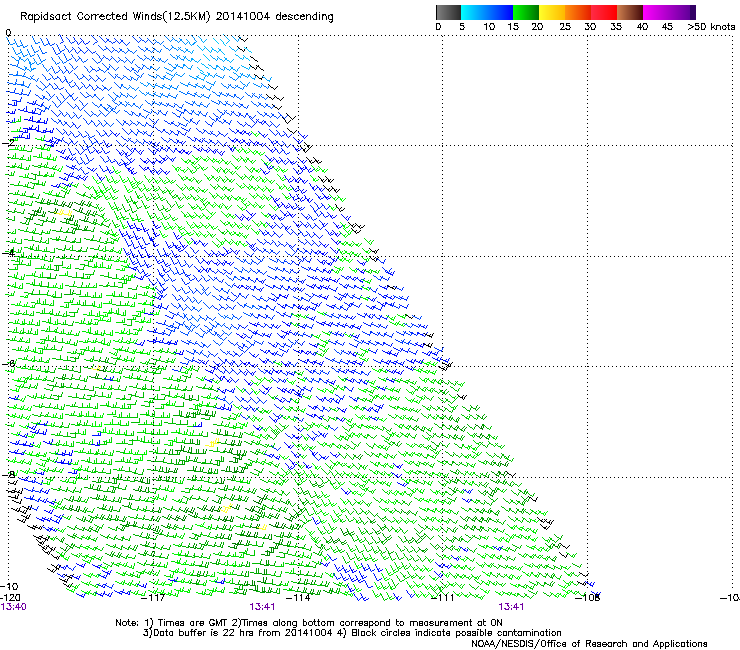Click the '13:41' time label left of -114
Image resolution: width=740 pixels, height=650 pixels.
coord(262,607)
